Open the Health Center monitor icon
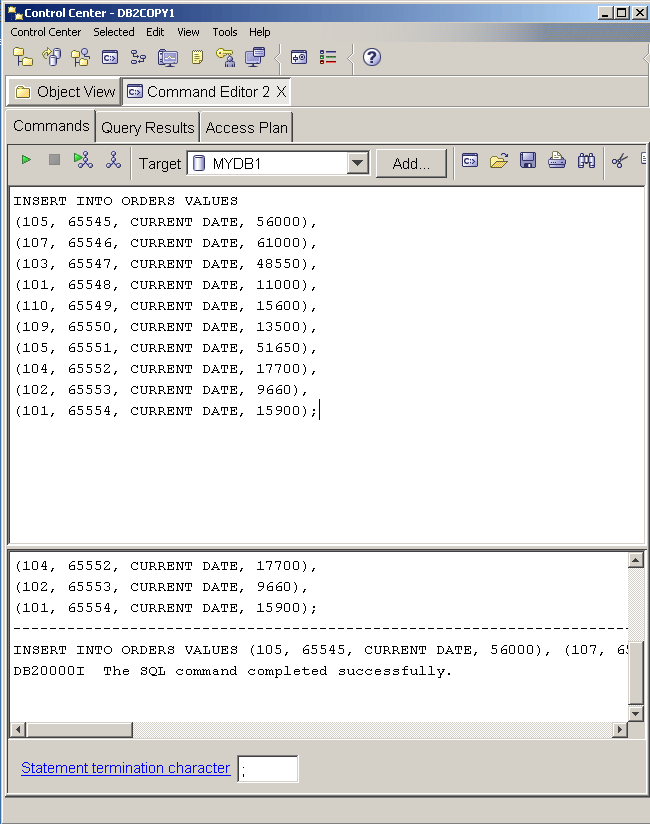The height and width of the screenshot is (824, 650). click(x=168, y=57)
